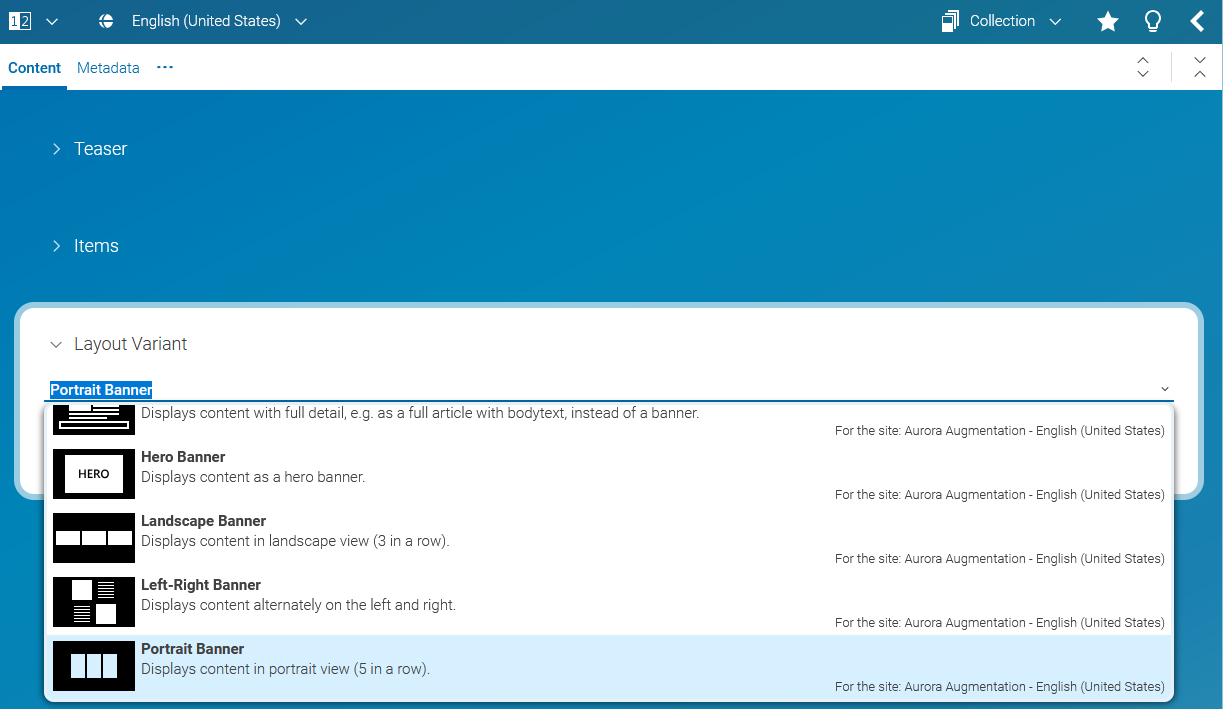Image resolution: width=1223 pixels, height=709 pixels.
Task: Click the Collection document type icon
Action: 950,21
